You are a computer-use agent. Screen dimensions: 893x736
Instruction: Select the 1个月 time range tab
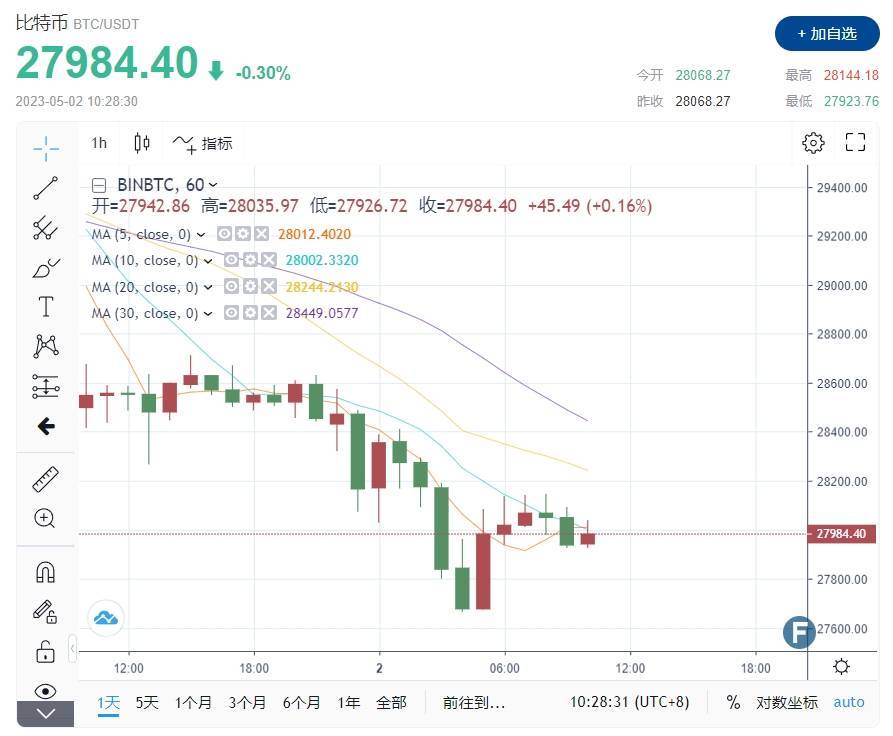click(193, 703)
